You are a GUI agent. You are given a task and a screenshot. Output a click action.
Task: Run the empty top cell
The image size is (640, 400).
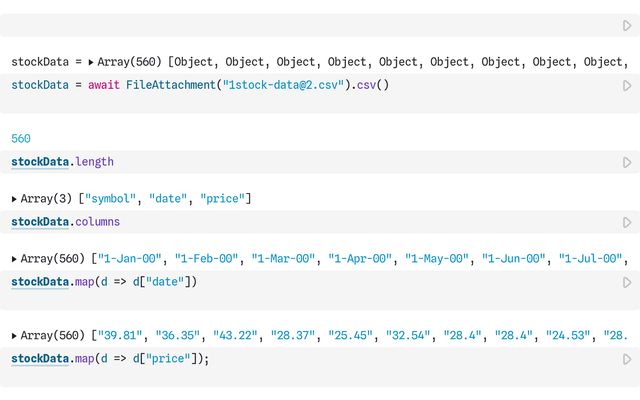(627, 25)
